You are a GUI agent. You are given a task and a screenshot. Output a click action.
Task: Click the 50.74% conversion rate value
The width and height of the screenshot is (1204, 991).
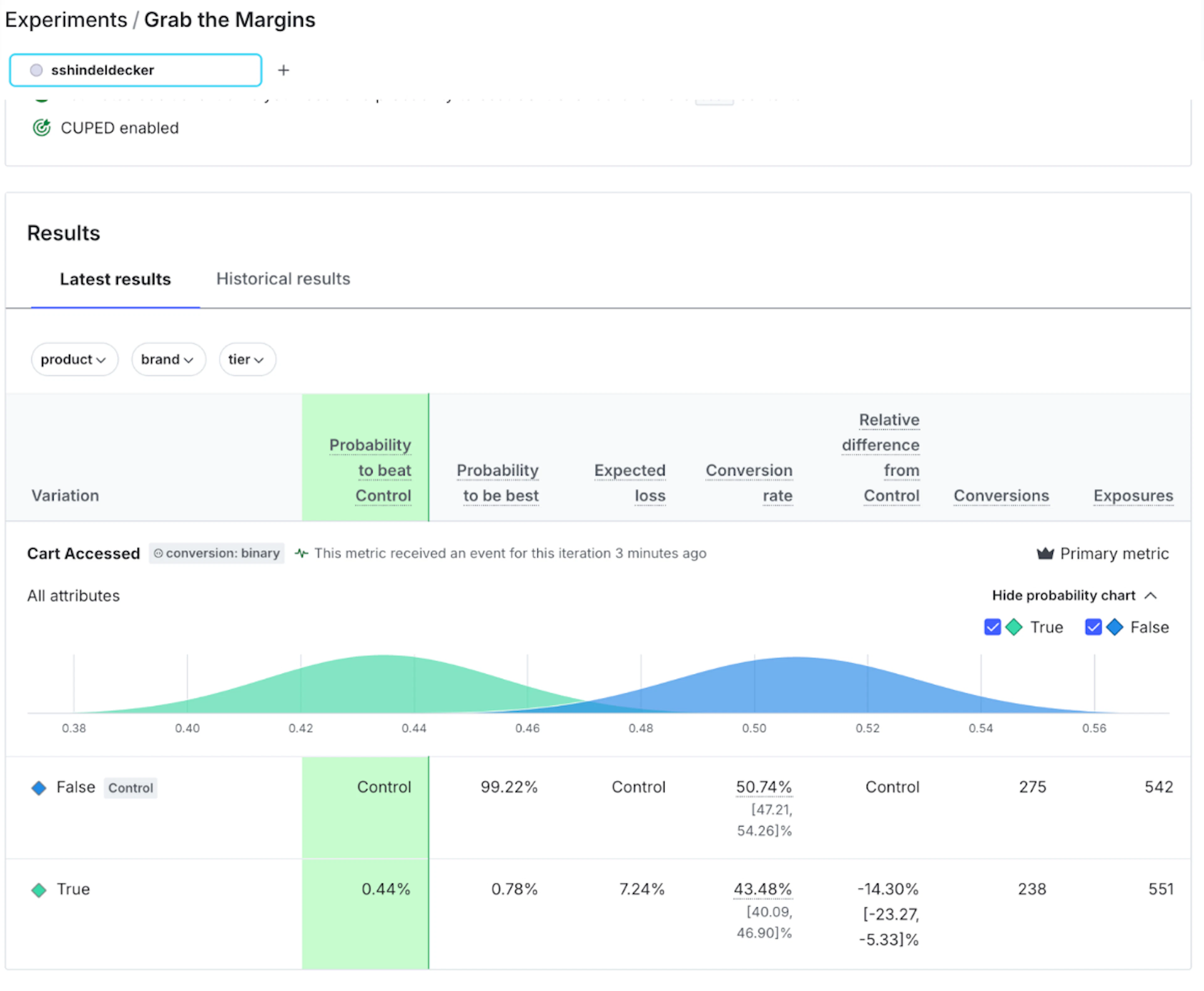[763, 787]
